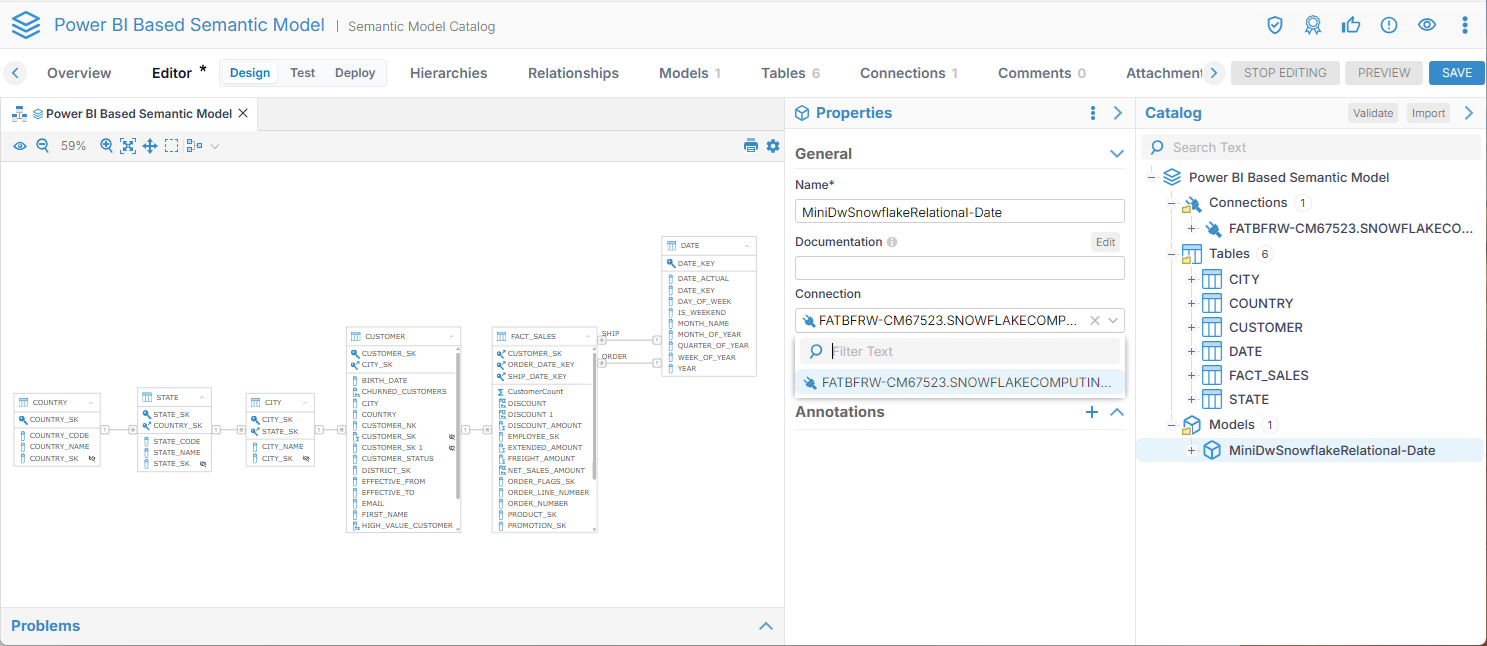Open diagram settings gear icon
The image size is (1487, 646).
pos(773,146)
